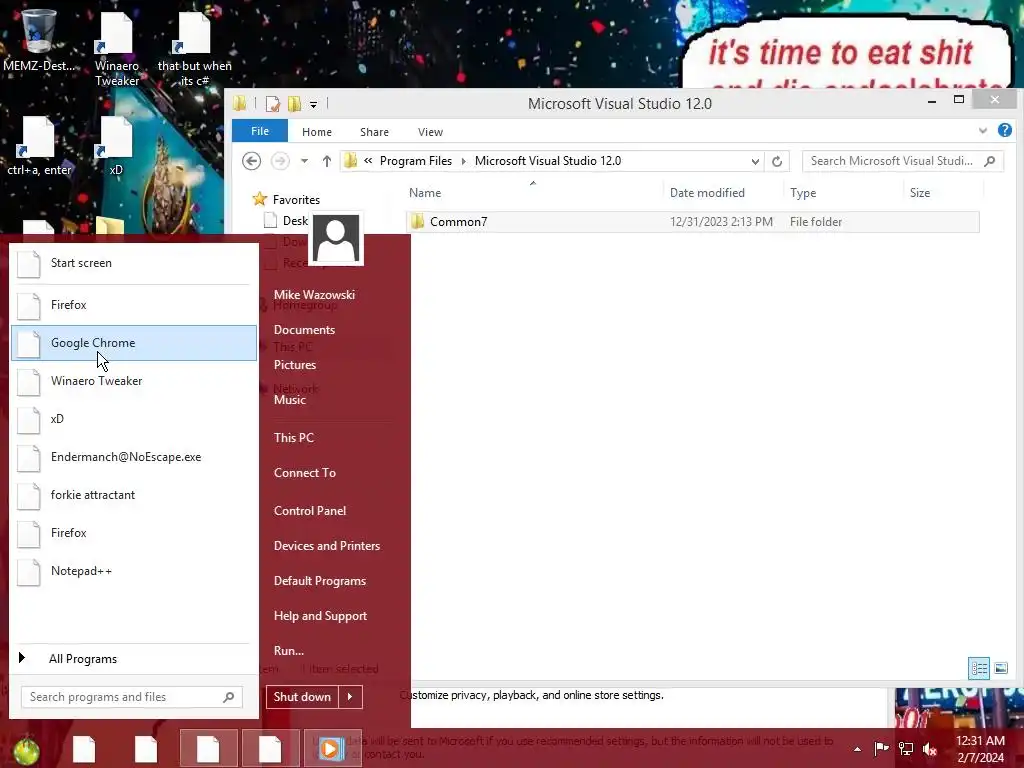Open Google Chrome from start menu
The width and height of the screenshot is (1024, 768).
click(134, 343)
